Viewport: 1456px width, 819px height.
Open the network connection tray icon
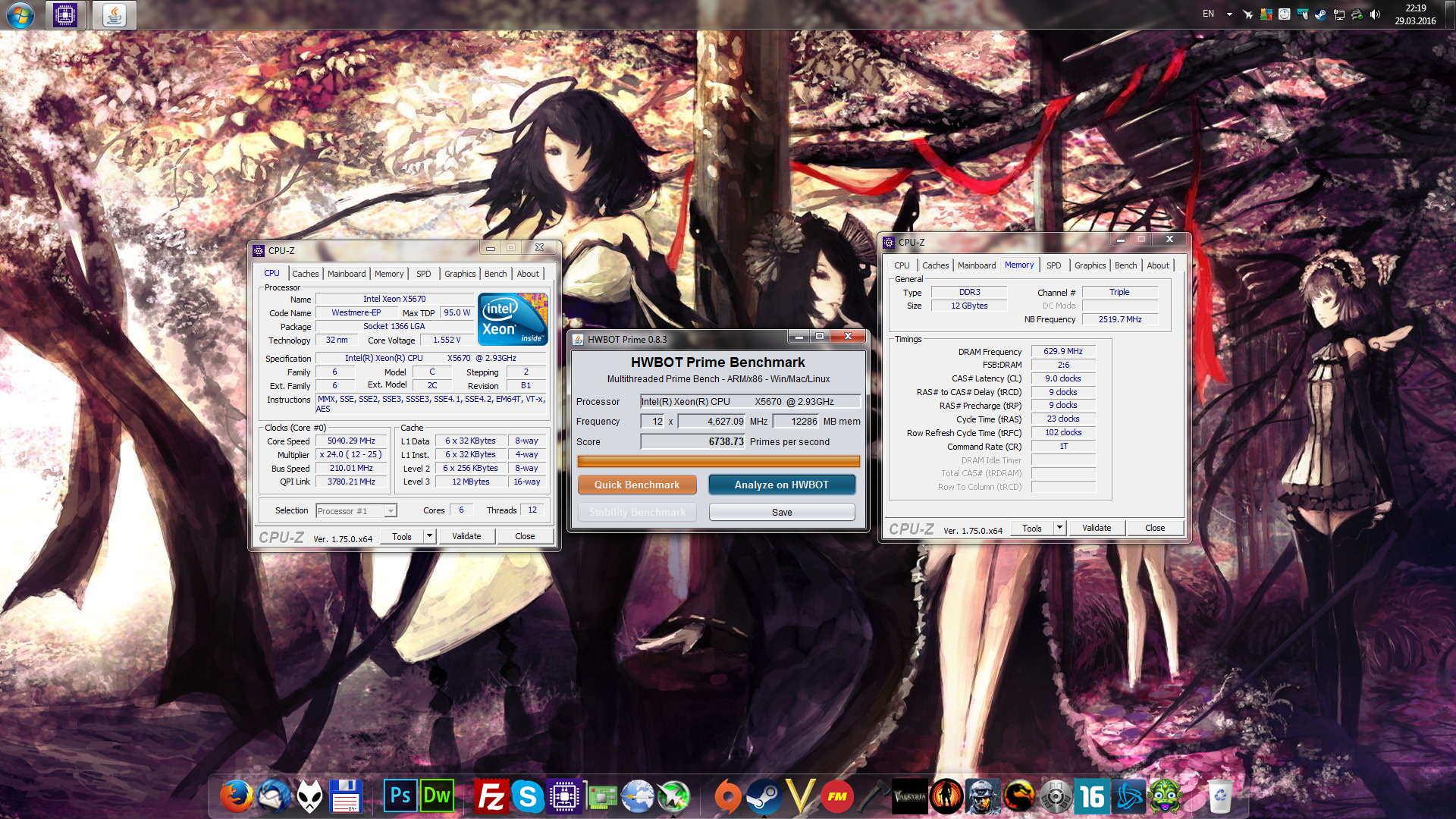coord(1339,14)
